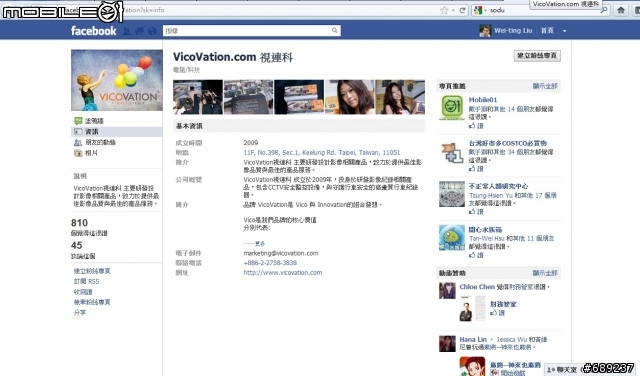The image size is (640, 376).
Task: Open Hana Lin avatar in sponsored section
Action: (x=447, y=344)
